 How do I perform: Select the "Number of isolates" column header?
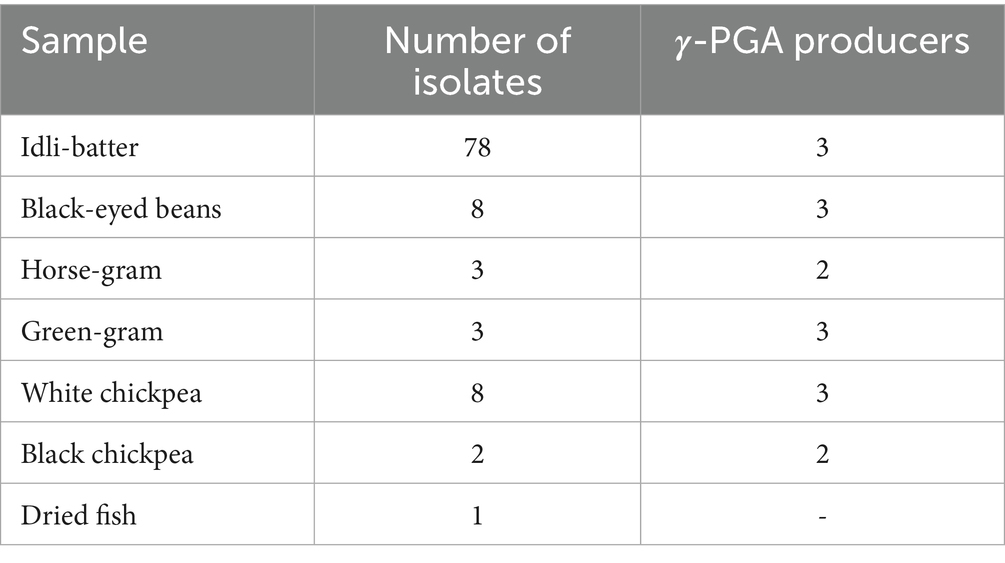(x=477, y=58)
